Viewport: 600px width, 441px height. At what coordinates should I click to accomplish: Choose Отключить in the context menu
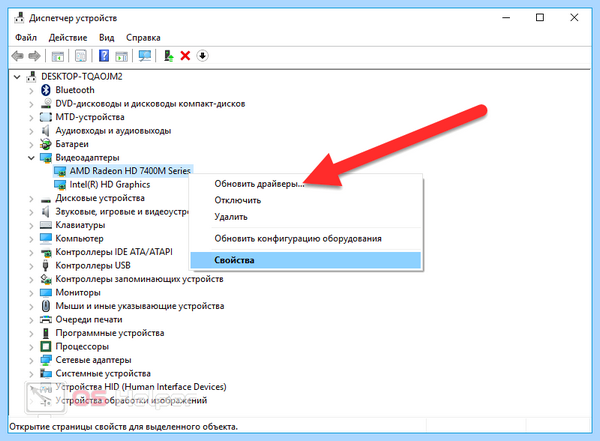point(305,200)
